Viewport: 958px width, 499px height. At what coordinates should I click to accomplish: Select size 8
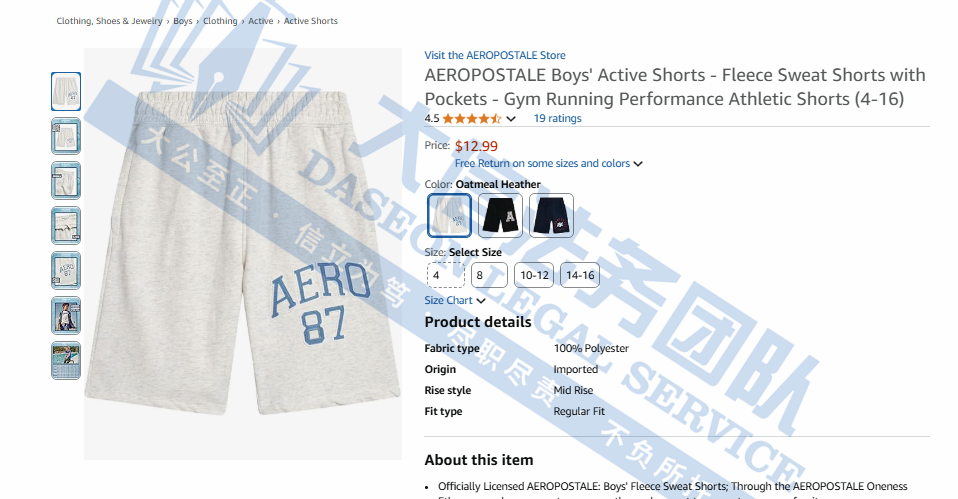pyautogui.click(x=489, y=275)
